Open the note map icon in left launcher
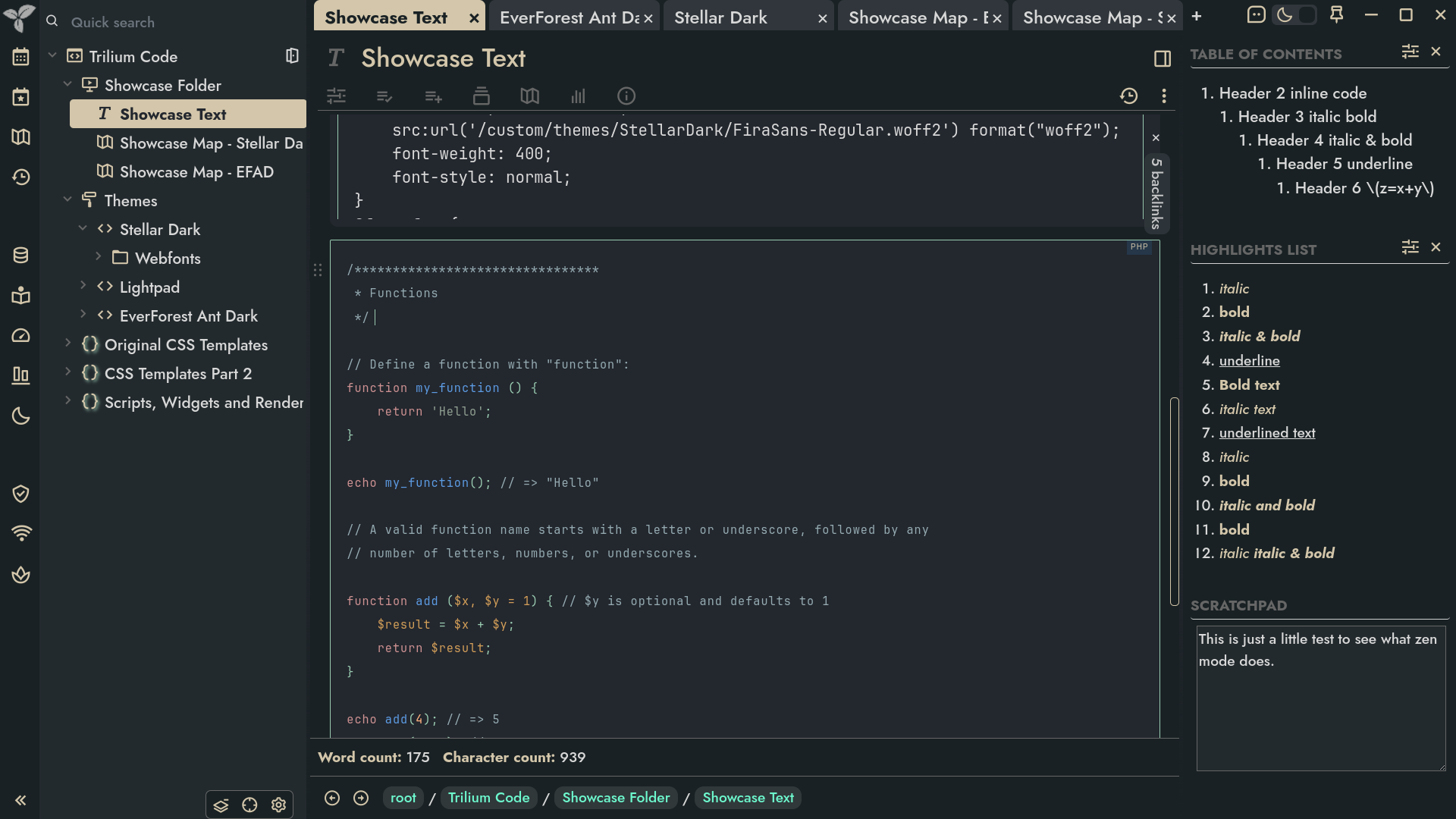Screen dimensions: 1456x819 coord(20,137)
